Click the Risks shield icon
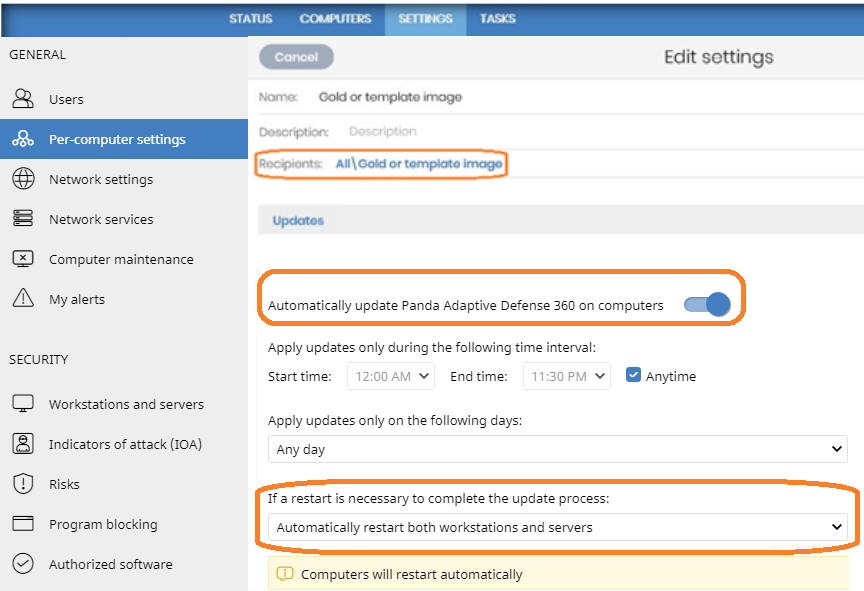 tap(23, 484)
